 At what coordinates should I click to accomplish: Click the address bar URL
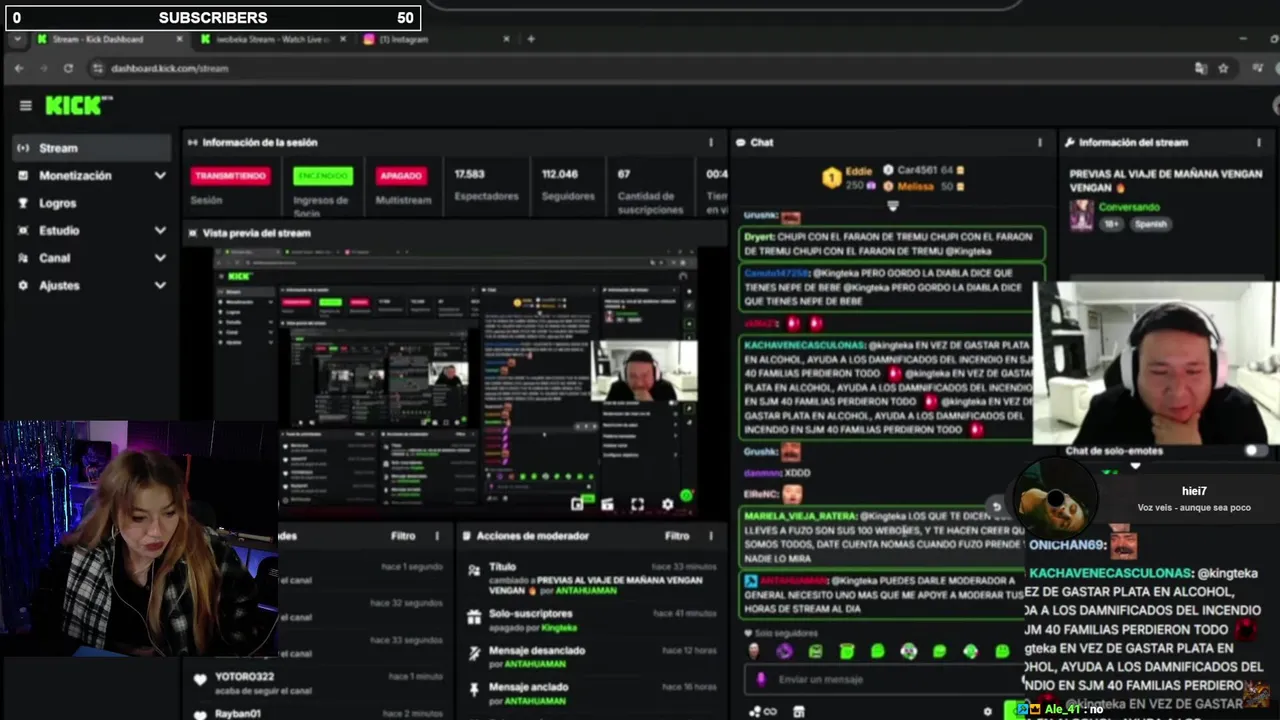click(x=169, y=68)
